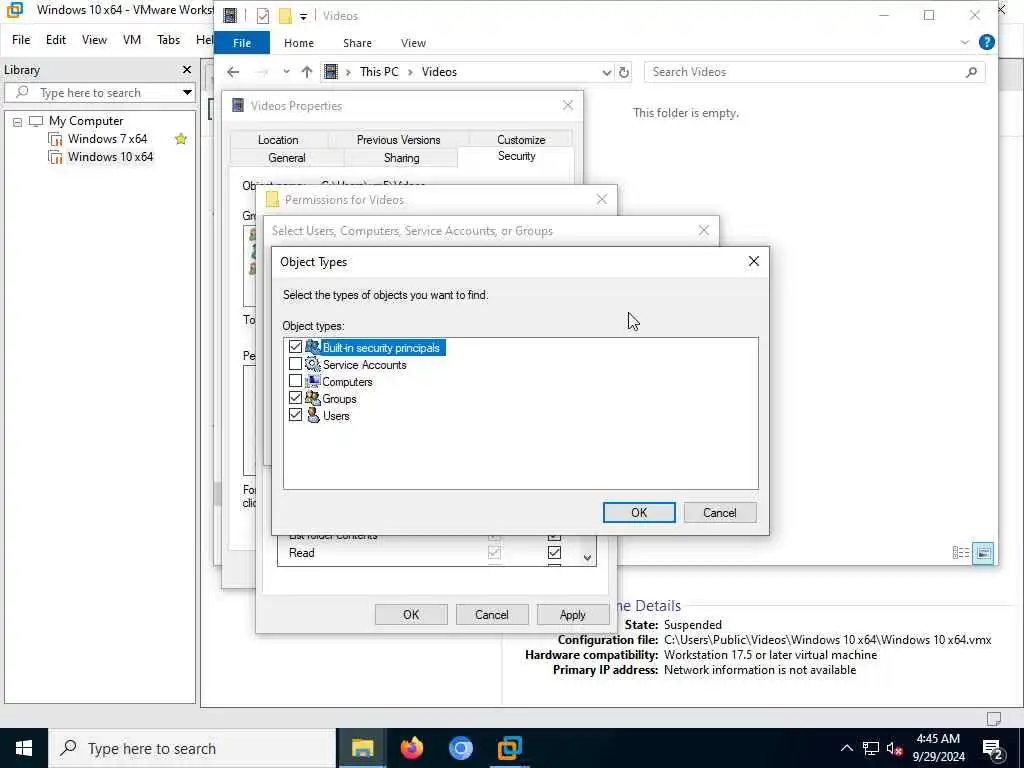
Task: Cancel the Object Types dialog
Action: click(720, 513)
